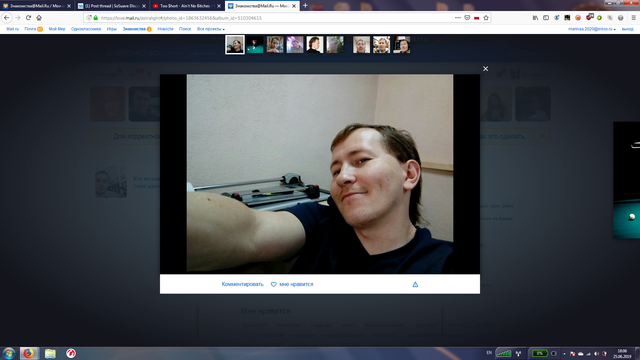Close the photo viewer with the X

click(x=485, y=69)
